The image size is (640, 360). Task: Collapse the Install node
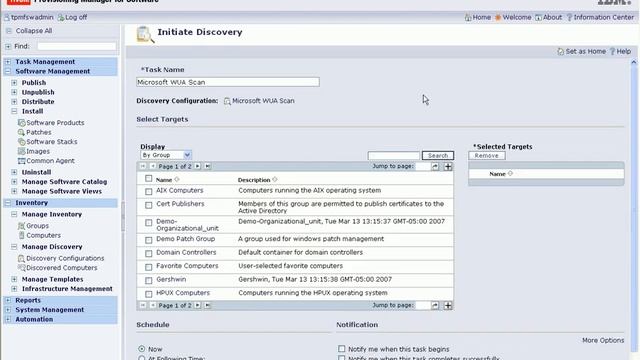[14, 111]
